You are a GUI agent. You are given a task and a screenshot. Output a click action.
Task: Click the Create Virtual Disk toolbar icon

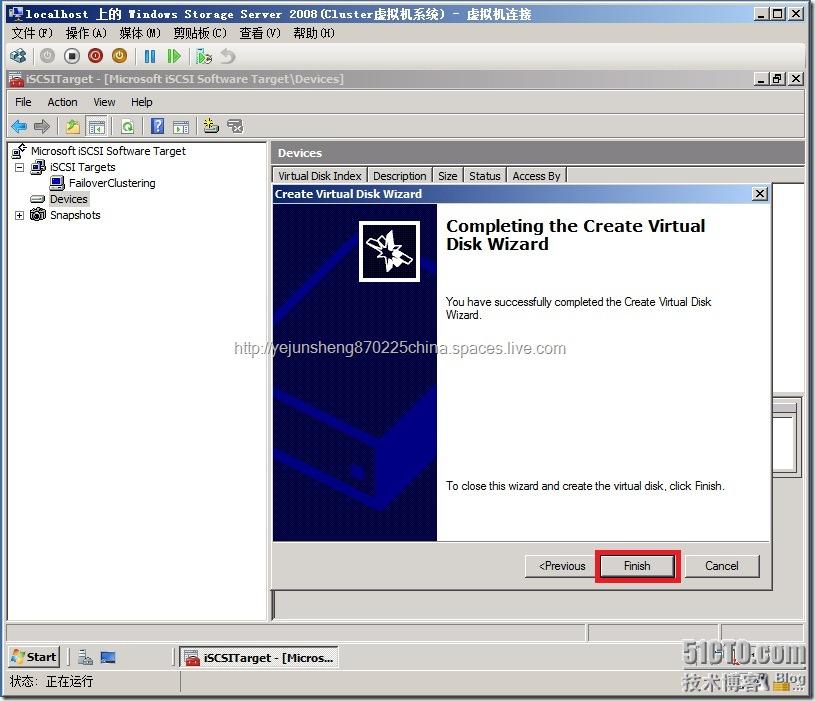[211, 126]
